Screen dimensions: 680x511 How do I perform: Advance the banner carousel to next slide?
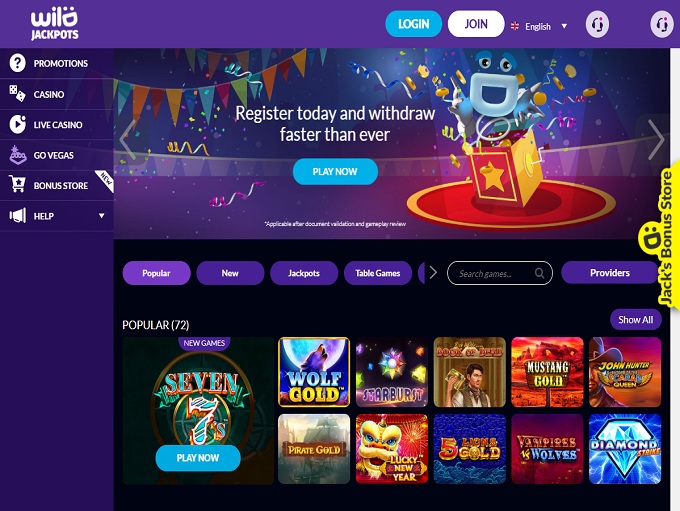click(x=656, y=140)
